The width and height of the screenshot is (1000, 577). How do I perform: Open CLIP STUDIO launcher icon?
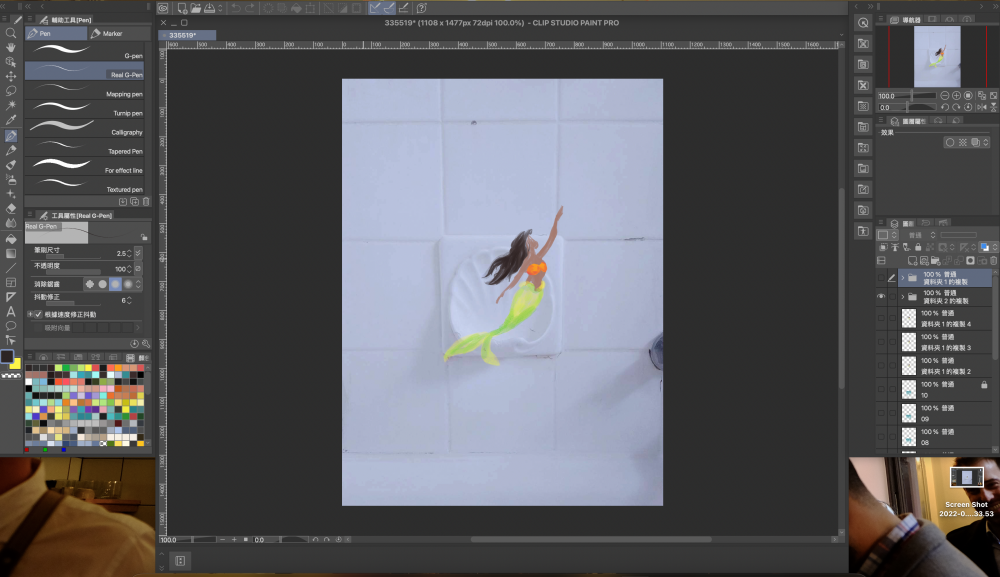pos(163,8)
